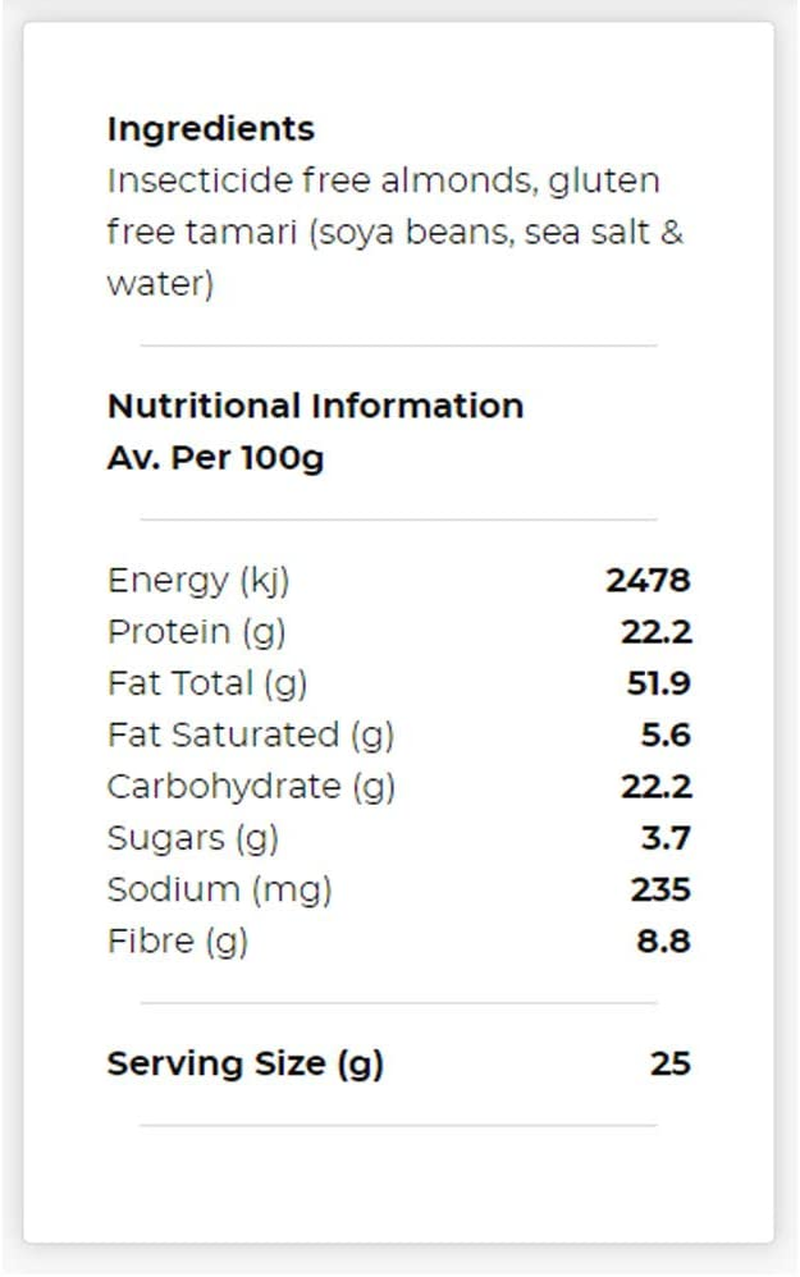
Task: Click the Fat Saturated (g) label
Action: click(x=250, y=735)
